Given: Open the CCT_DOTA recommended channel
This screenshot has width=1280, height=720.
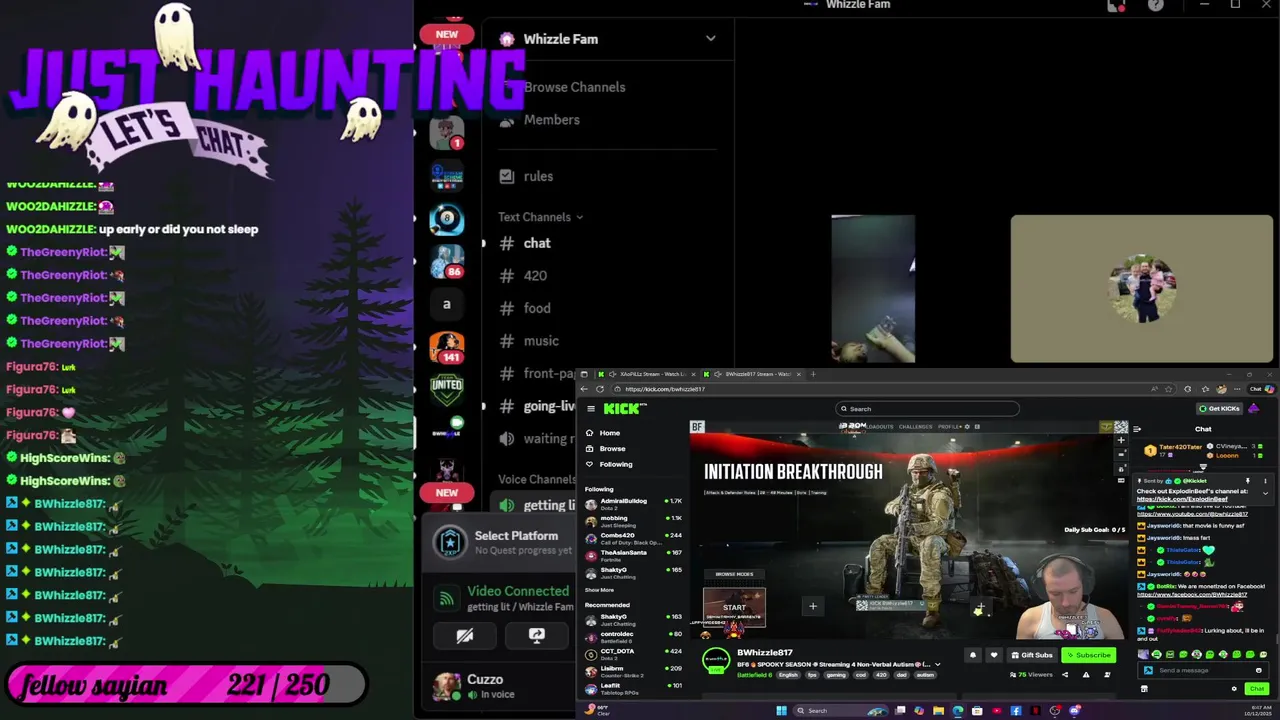Looking at the screenshot, I should pos(634,654).
